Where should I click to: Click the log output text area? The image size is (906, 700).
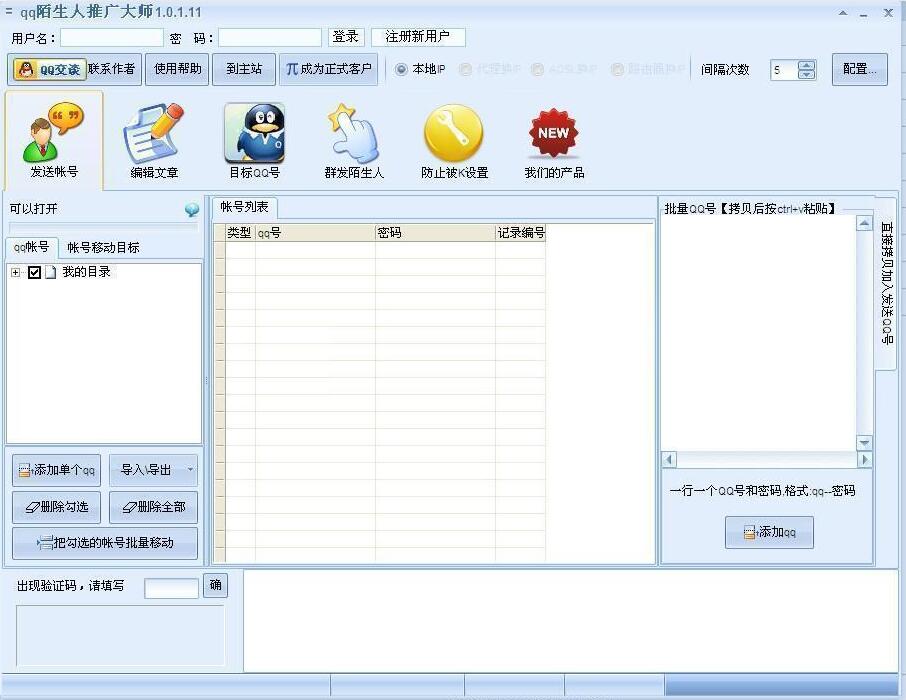[571, 621]
